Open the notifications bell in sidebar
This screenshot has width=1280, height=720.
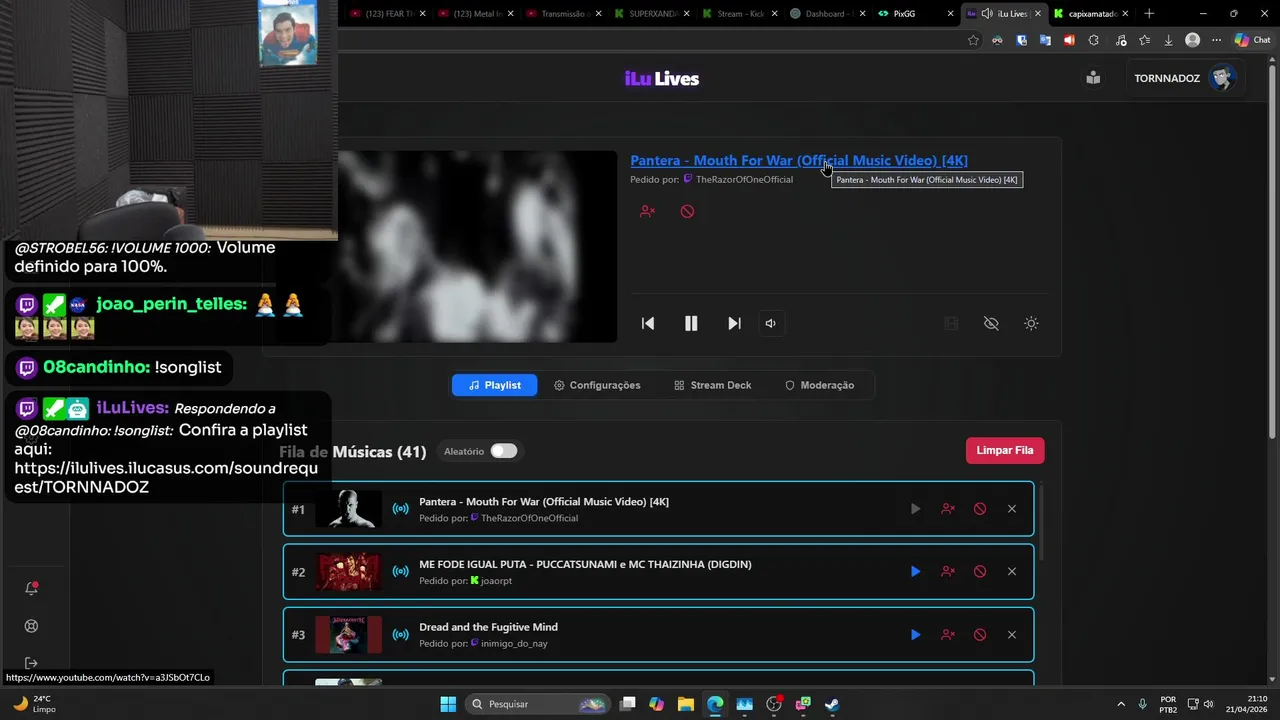click(x=31, y=588)
